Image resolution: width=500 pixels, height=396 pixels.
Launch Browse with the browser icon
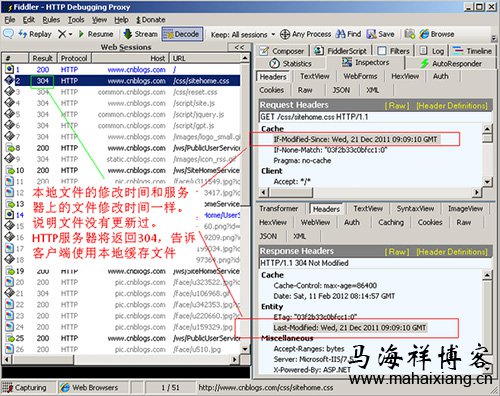click(424, 34)
